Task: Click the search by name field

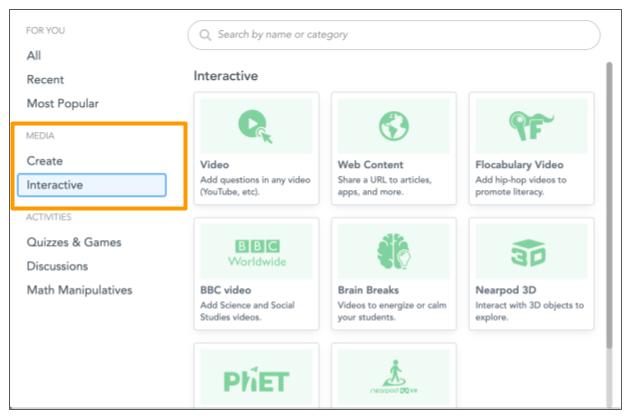Action: [400, 35]
